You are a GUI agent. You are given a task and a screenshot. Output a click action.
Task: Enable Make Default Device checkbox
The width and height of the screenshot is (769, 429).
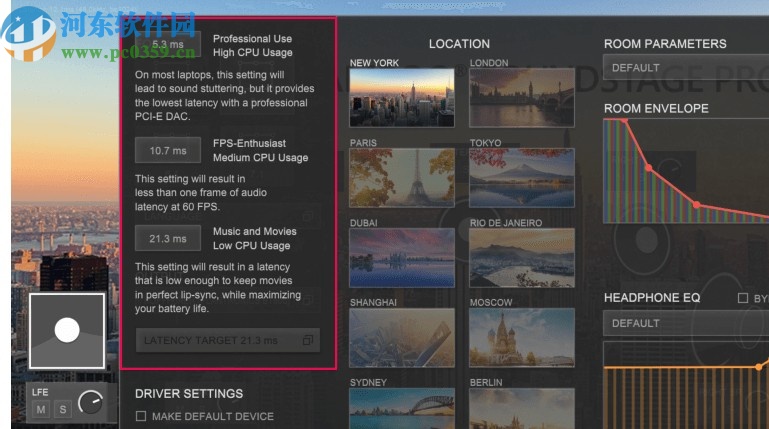tap(141, 416)
